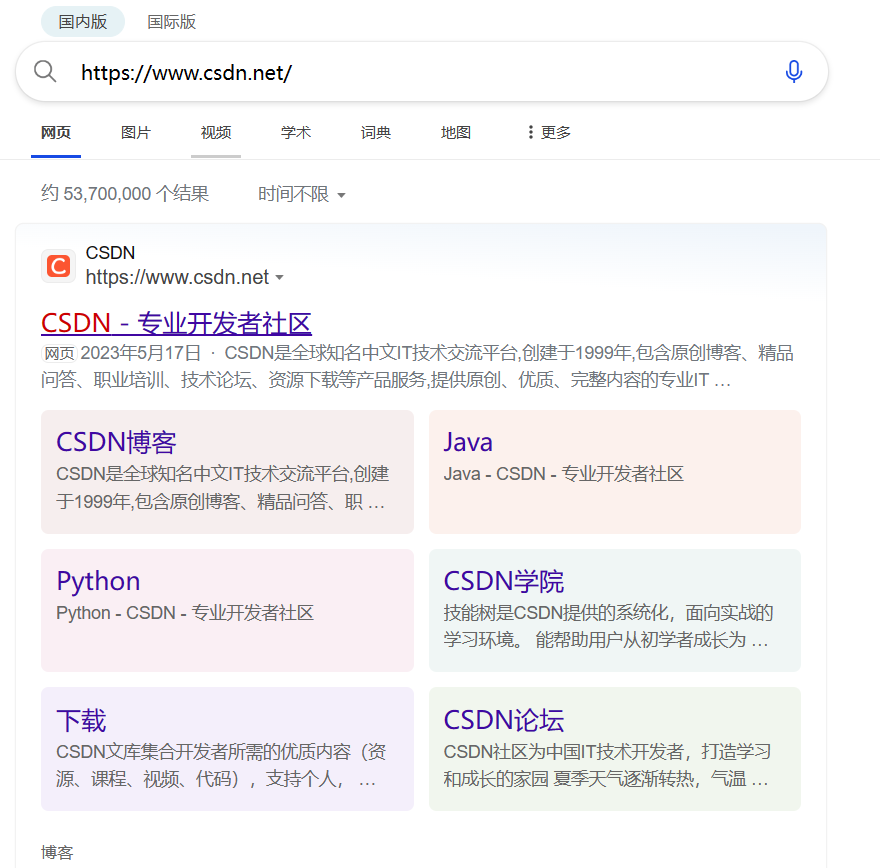This screenshot has height=868, width=880.
Task: Click the CSDN site name above the URL
Action: pyautogui.click(x=110, y=253)
